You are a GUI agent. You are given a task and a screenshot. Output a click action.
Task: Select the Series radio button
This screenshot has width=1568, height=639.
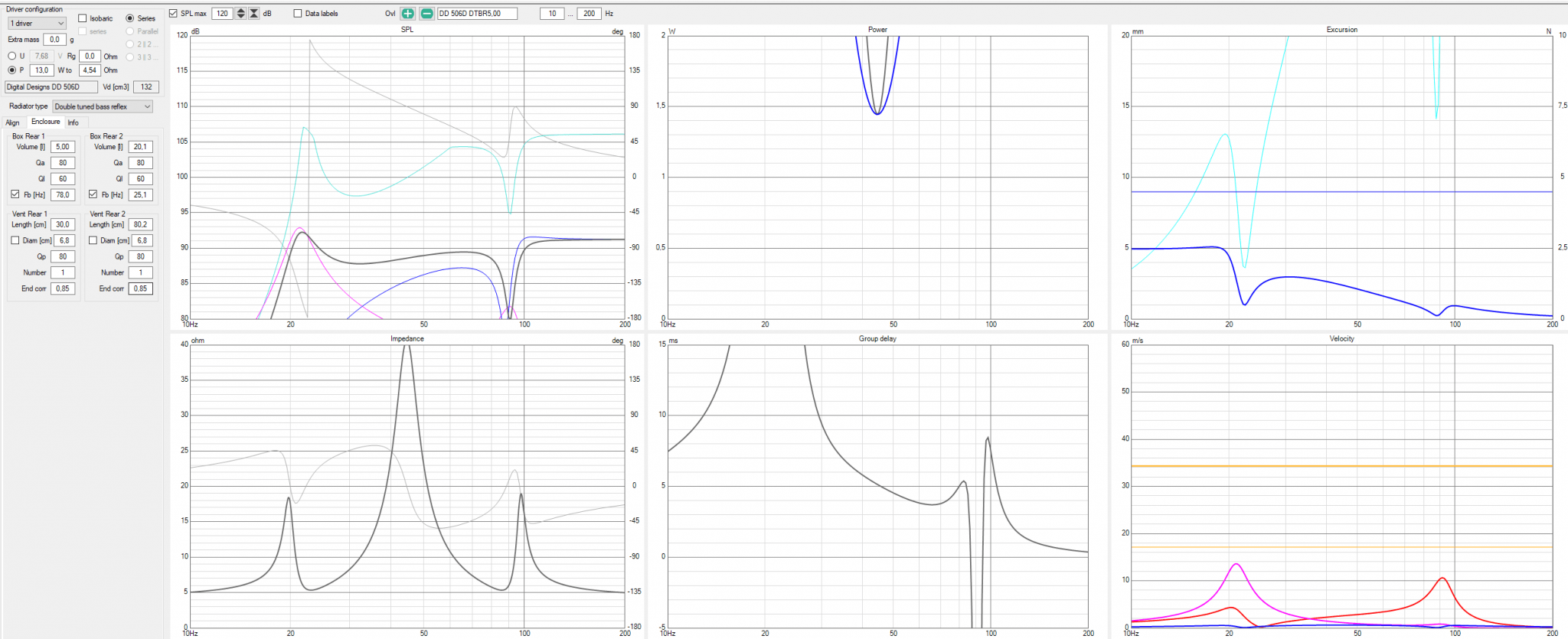130,18
